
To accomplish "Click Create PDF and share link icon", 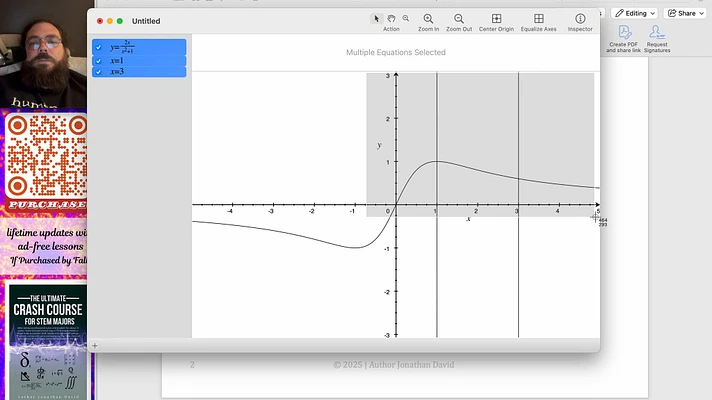I will pyautogui.click(x=624, y=32).
